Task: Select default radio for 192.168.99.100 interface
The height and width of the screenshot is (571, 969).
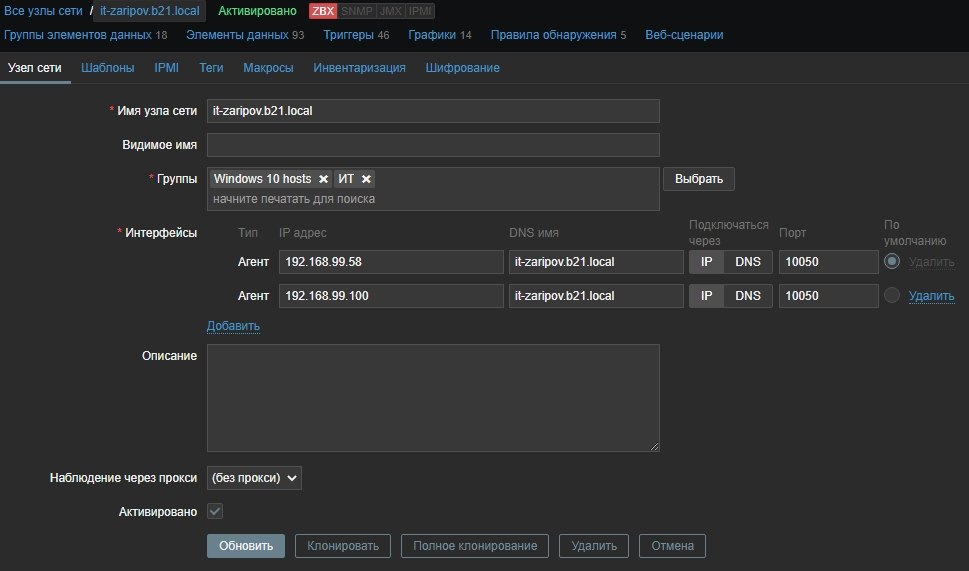Action: tap(891, 295)
